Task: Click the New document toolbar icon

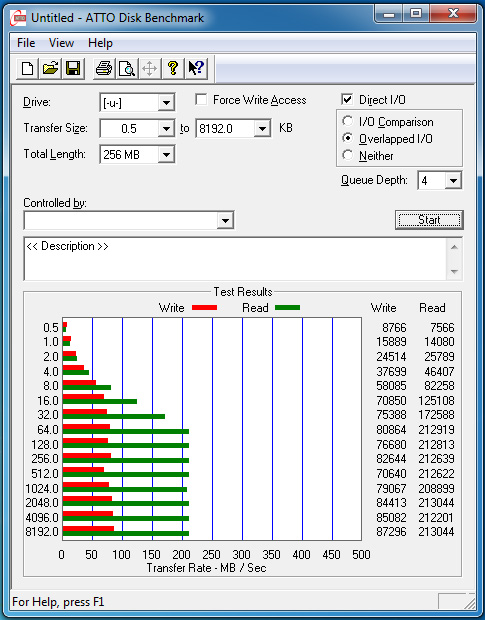Action: tap(27, 68)
